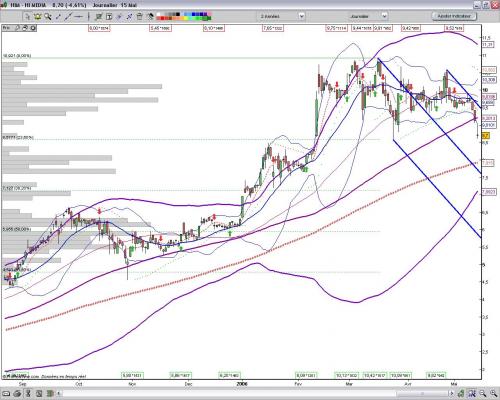Click the yellow current price tag 8,7
The height and width of the screenshot is (400, 500).
485,136
